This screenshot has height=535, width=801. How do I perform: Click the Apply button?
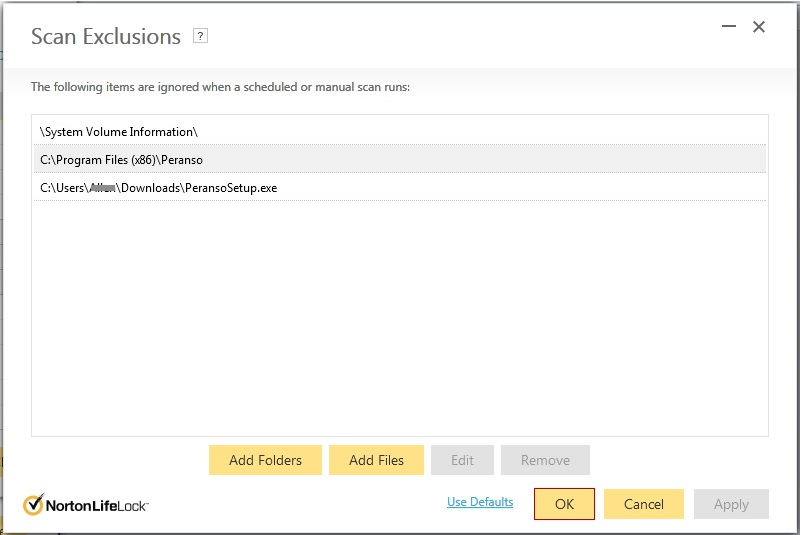tap(731, 504)
